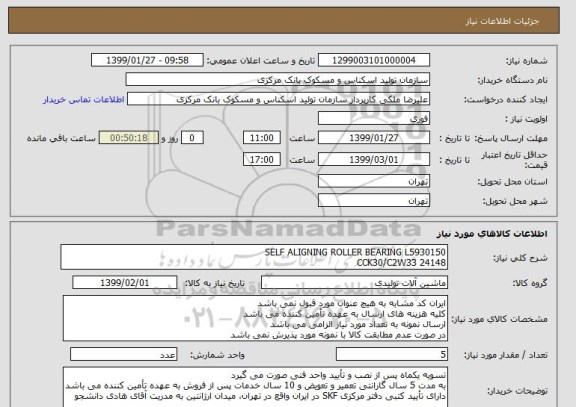
Task: Click the item need date 1399/02/01 field
Action: [125, 283]
